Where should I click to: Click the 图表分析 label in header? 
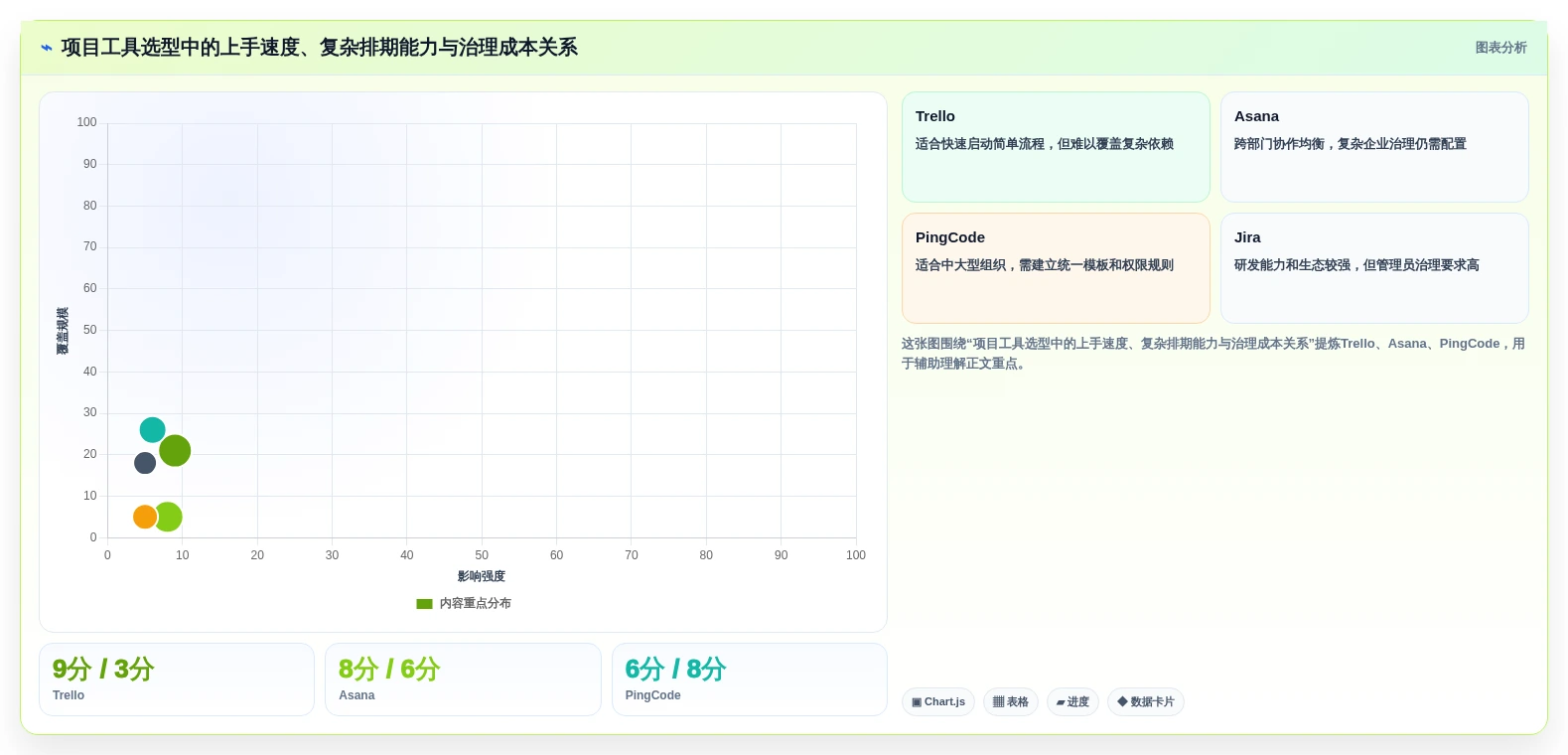[x=1500, y=48]
